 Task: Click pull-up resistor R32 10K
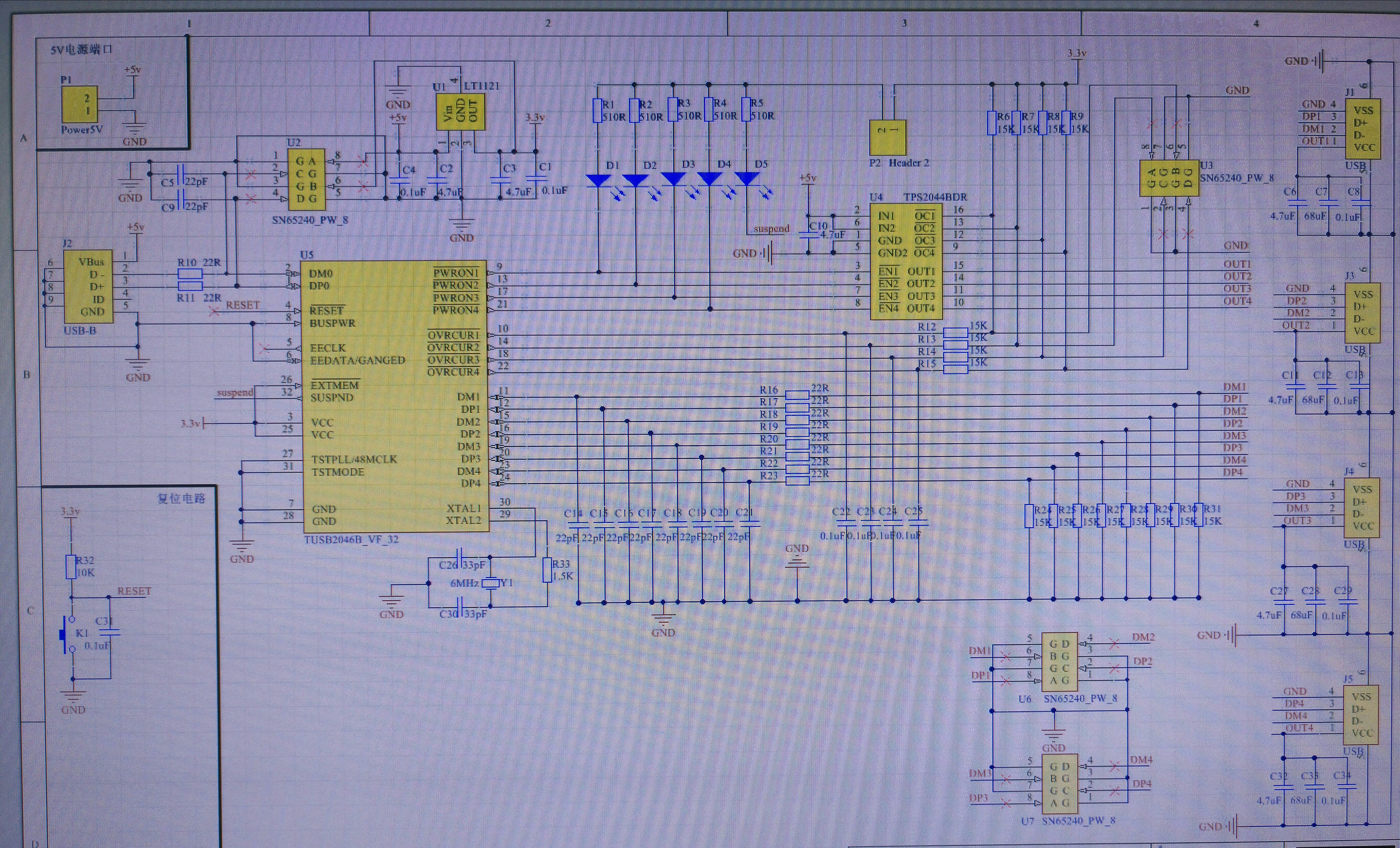click(71, 567)
